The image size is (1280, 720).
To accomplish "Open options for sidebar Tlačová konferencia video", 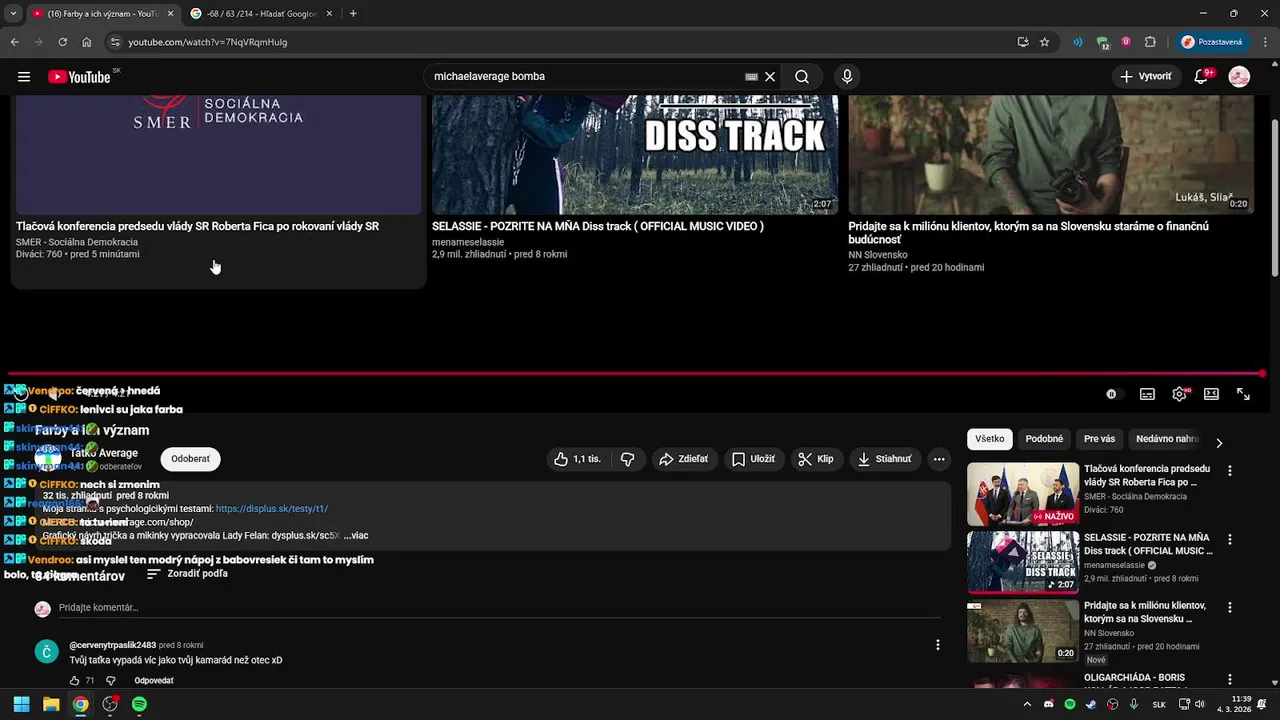I will pos(1230,471).
